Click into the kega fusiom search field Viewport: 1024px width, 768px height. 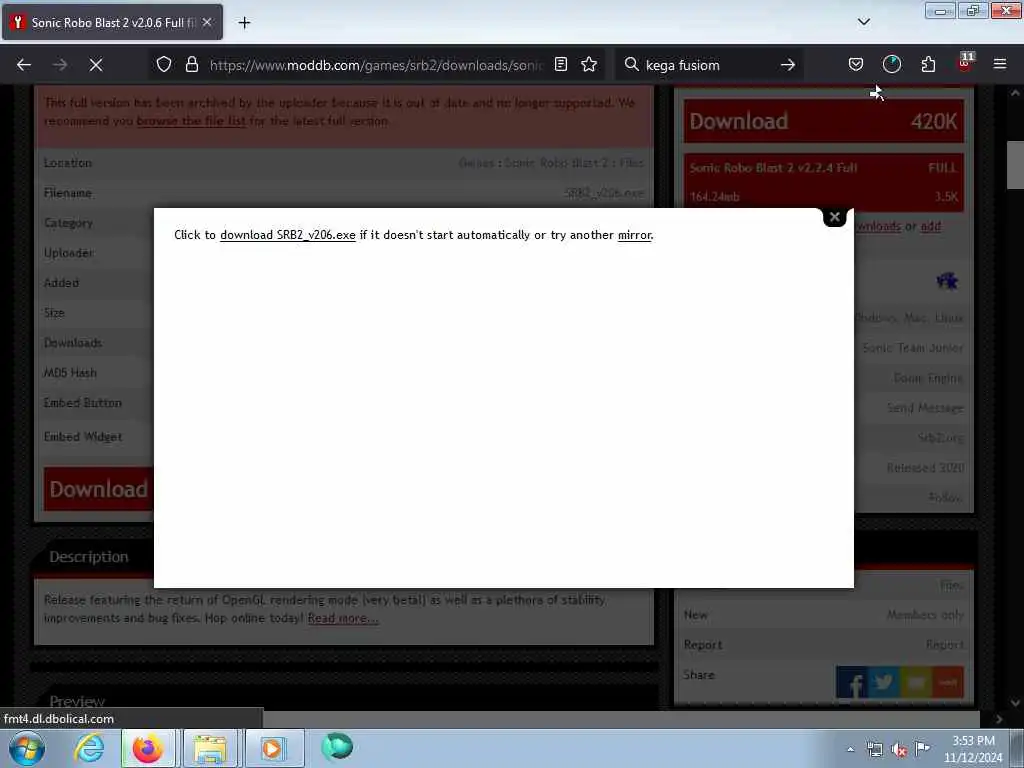click(709, 65)
